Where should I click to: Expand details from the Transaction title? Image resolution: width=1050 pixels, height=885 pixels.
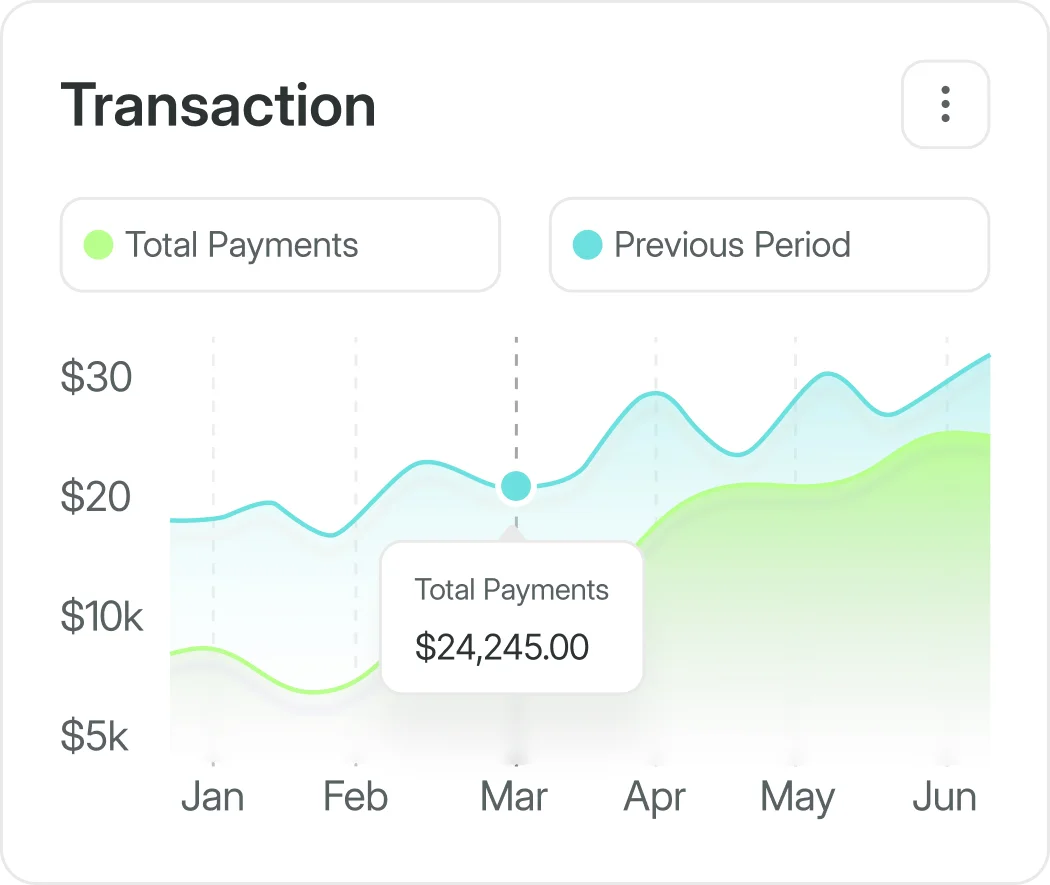[218, 104]
